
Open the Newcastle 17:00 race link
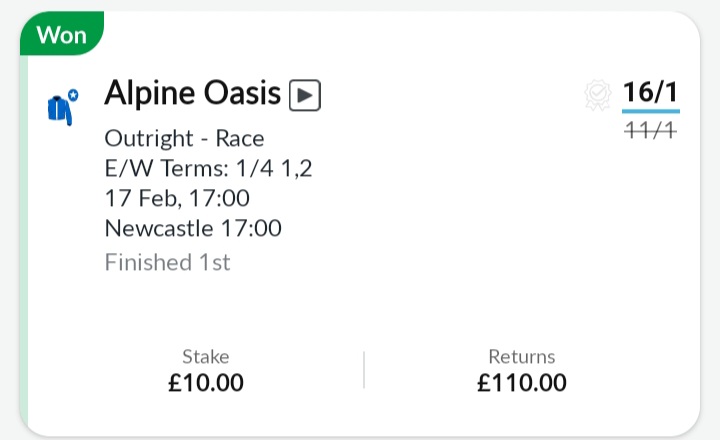[x=193, y=228]
